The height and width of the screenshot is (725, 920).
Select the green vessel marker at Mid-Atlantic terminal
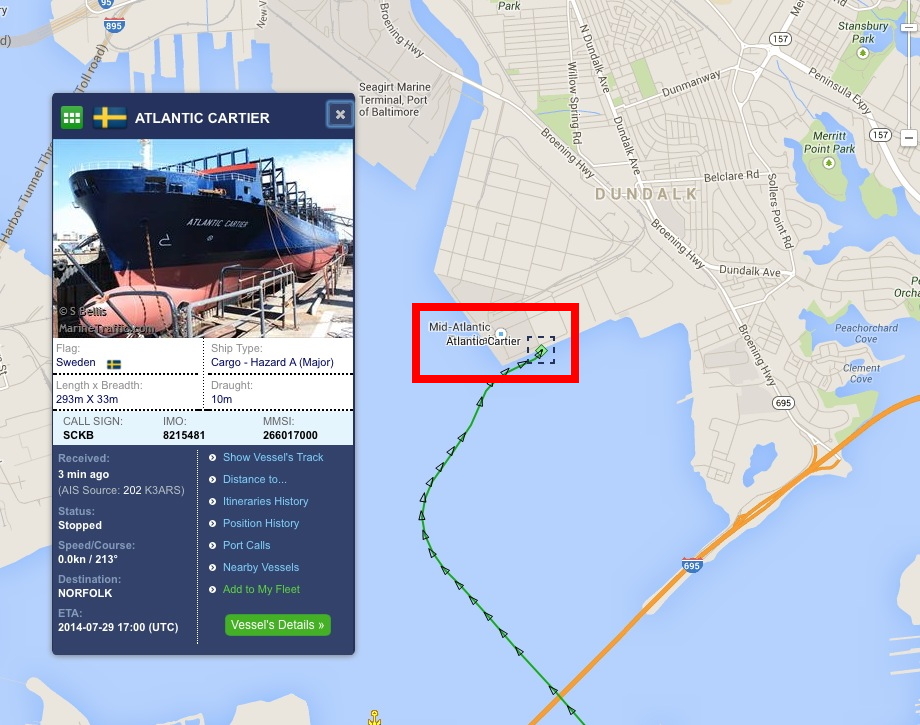pyautogui.click(x=541, y=351)
